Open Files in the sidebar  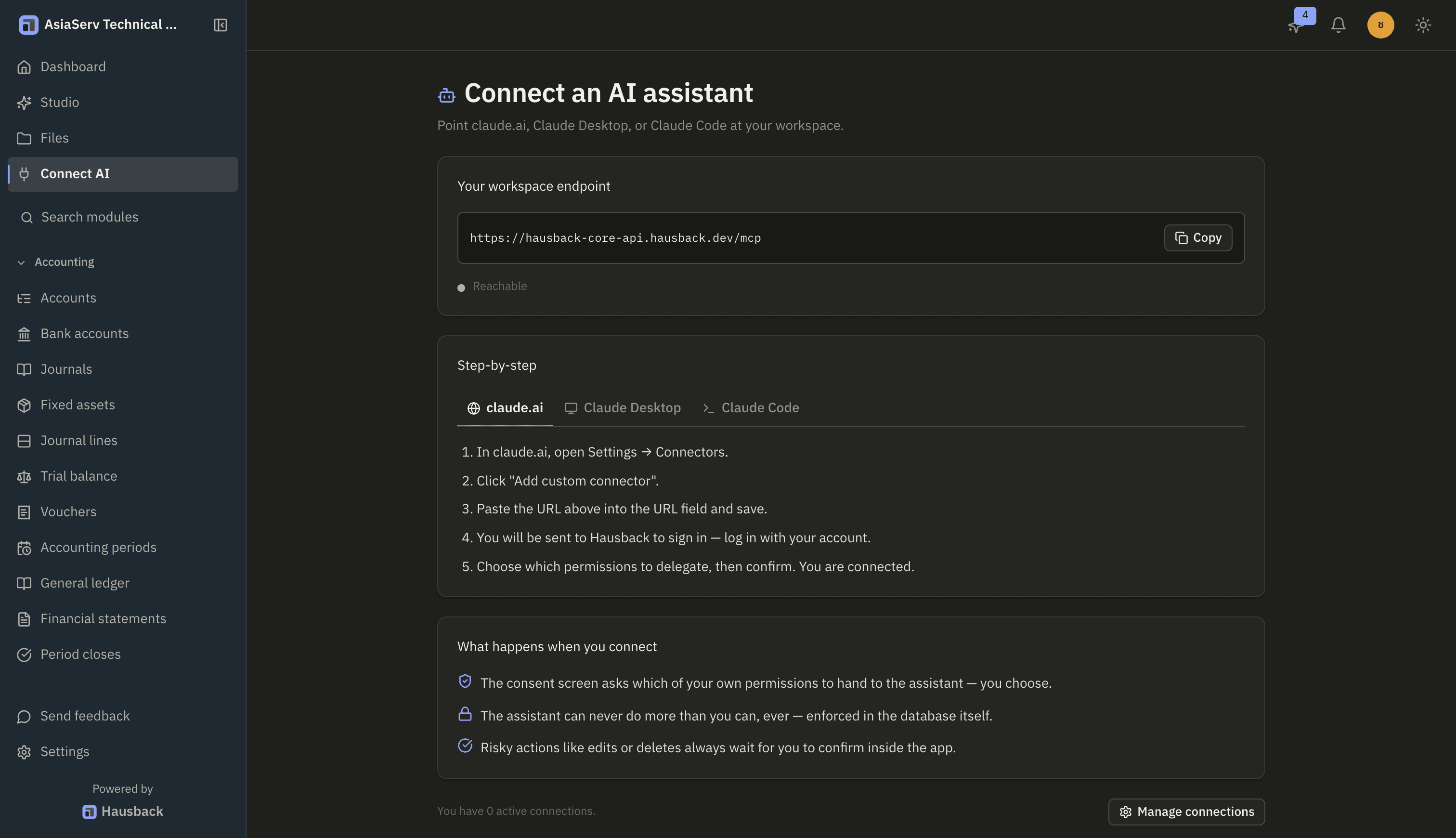pyautogui.click(x=122, y=138)
